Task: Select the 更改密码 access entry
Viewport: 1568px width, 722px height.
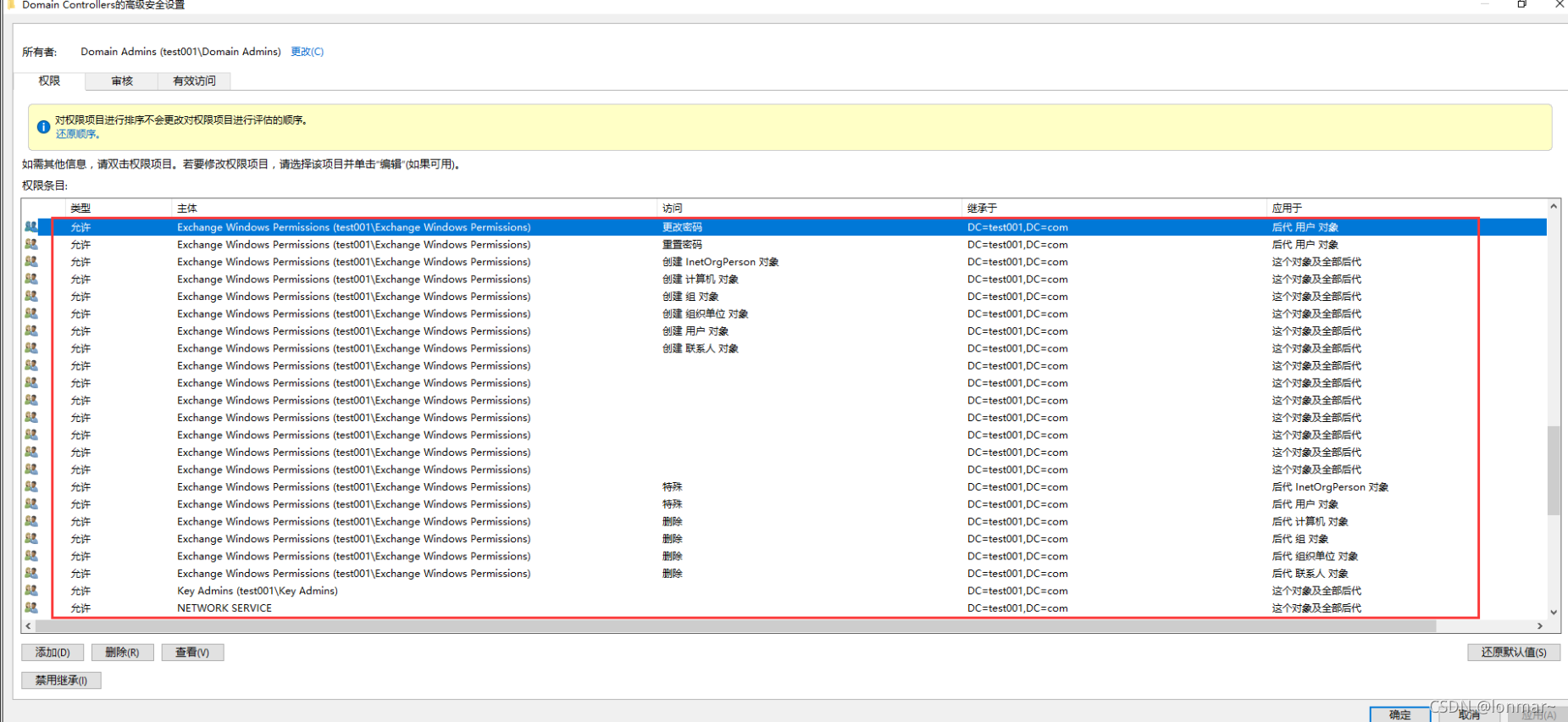Action: point(682,227)
